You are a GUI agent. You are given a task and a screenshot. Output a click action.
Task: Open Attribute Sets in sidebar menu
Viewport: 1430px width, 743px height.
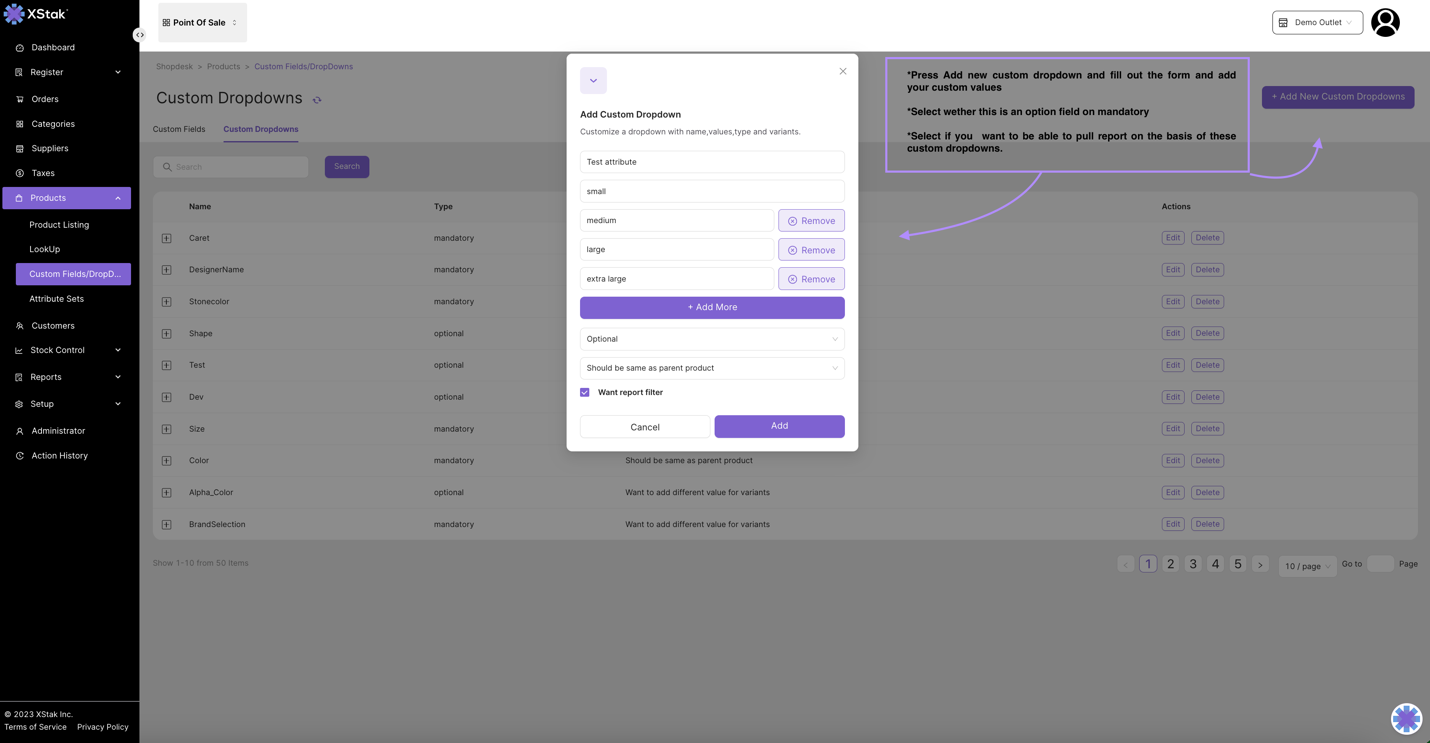point(56,299)
